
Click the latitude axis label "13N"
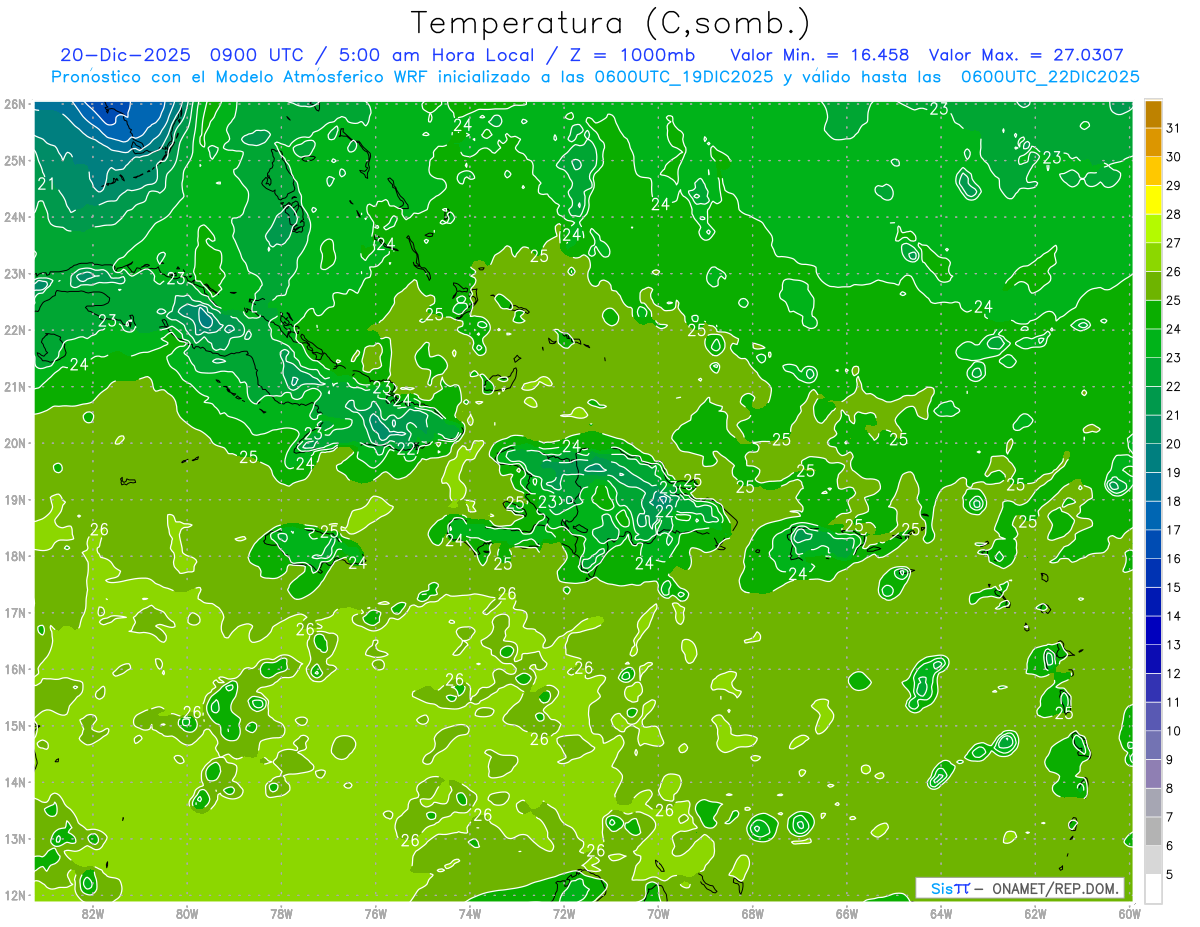tap(15, 838)
